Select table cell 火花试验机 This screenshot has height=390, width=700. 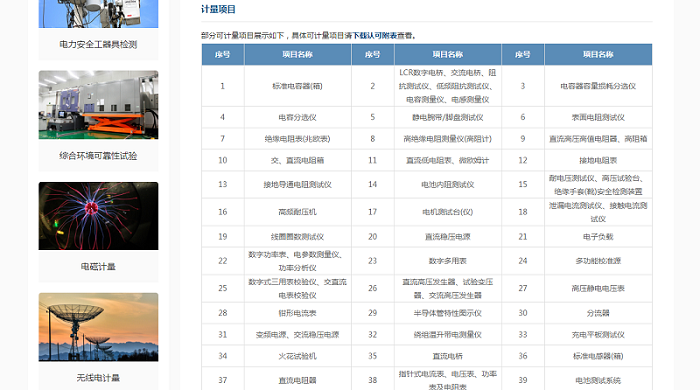point(298,356)
